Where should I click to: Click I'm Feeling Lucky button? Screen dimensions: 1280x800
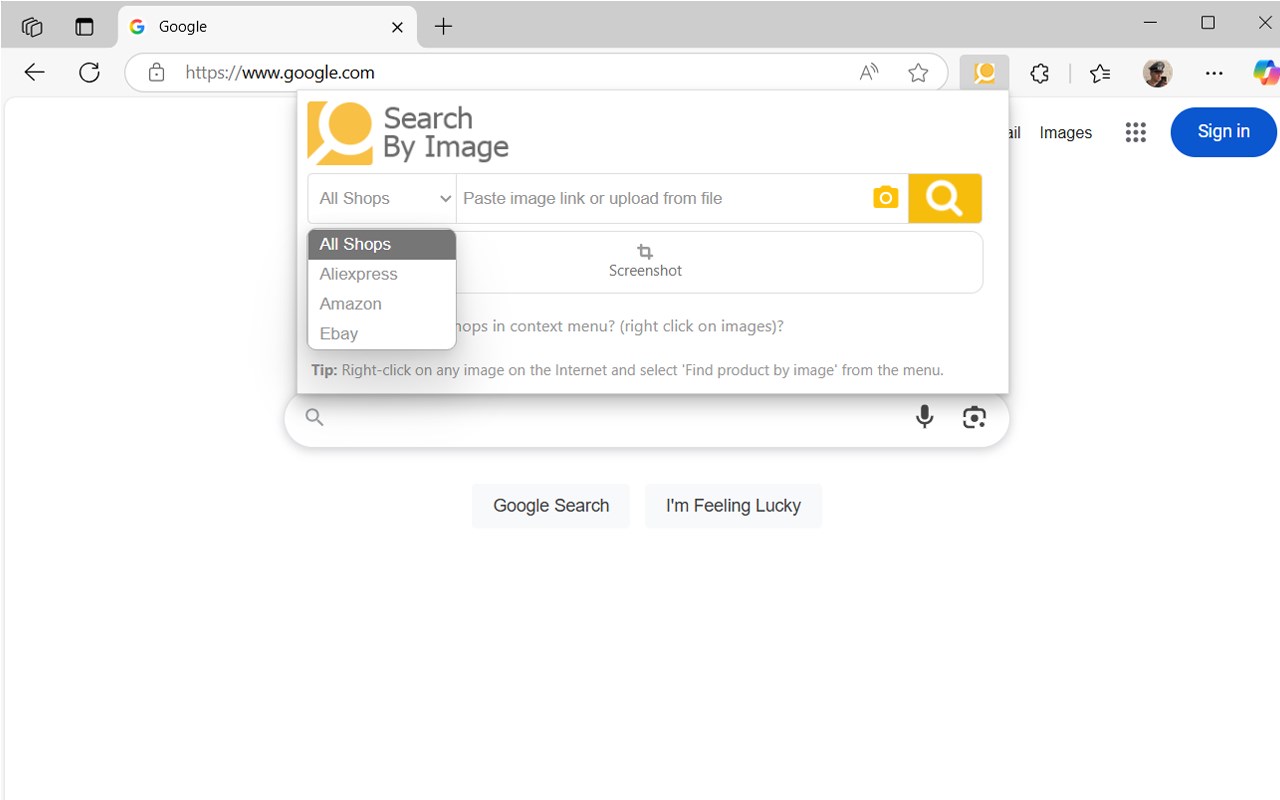[733, 506]
